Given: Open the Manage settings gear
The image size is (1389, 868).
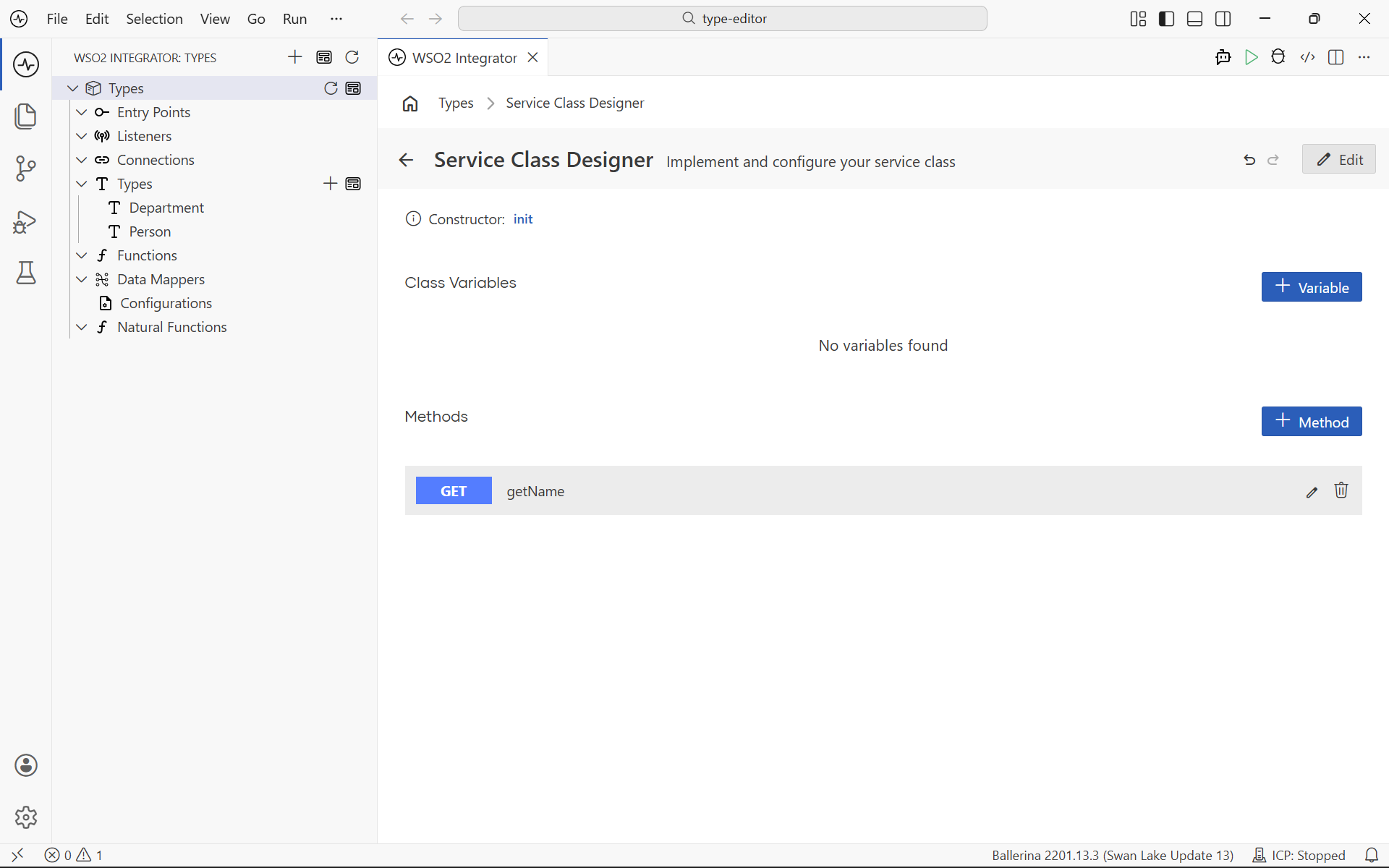Looking at the screenshot, I should (x=26, y=817).
